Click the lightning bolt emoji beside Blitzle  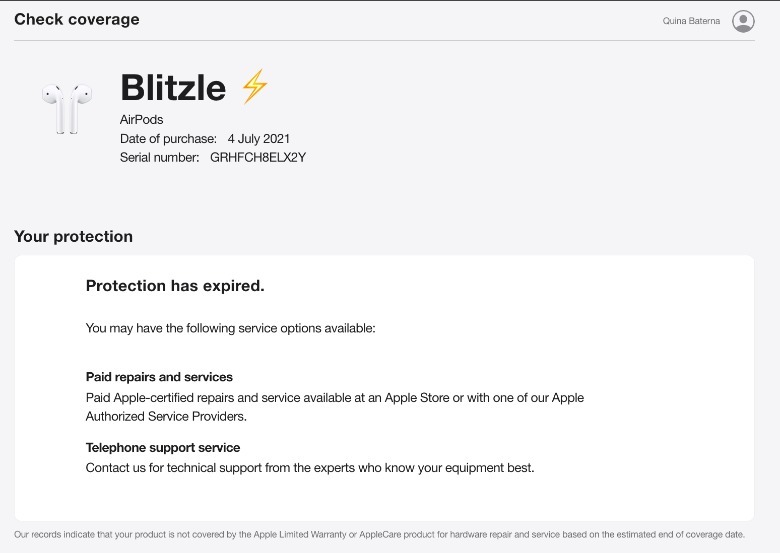click(255, 87)
